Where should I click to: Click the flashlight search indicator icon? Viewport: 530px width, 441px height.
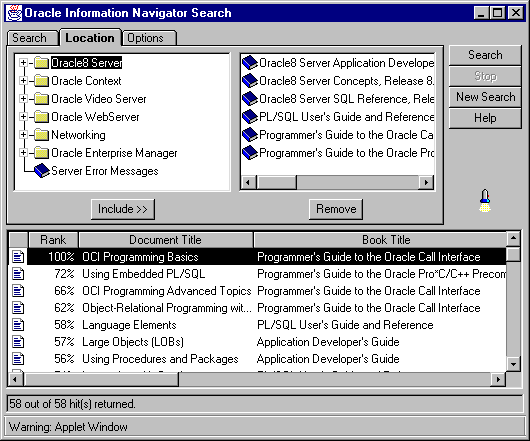click(485, 201)
